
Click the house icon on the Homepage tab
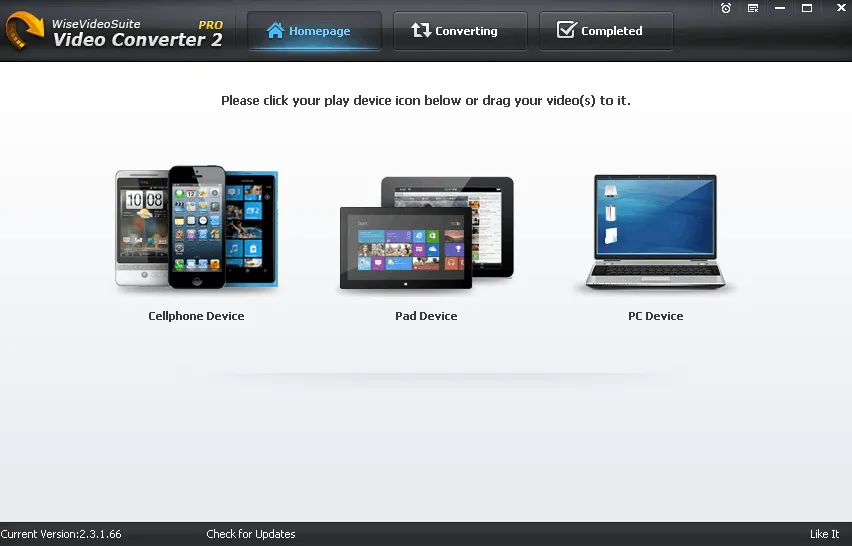[x=275, y=31]
